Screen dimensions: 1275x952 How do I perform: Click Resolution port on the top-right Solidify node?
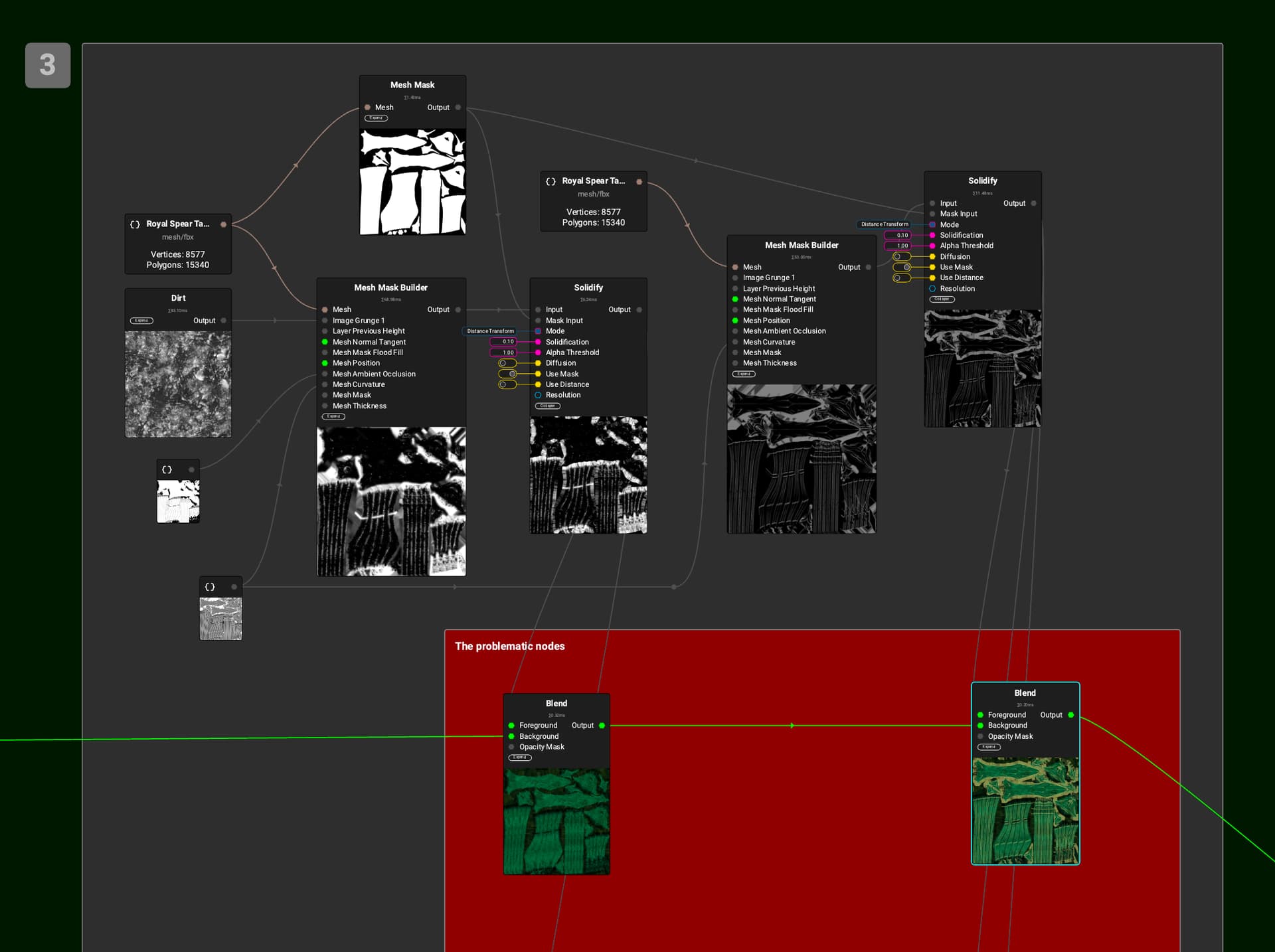[x=932, y=289]
